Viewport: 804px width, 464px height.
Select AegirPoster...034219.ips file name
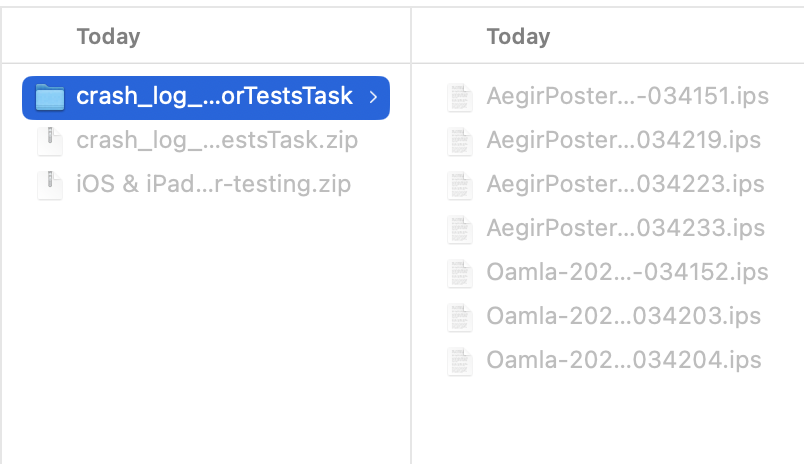[624, 140]
